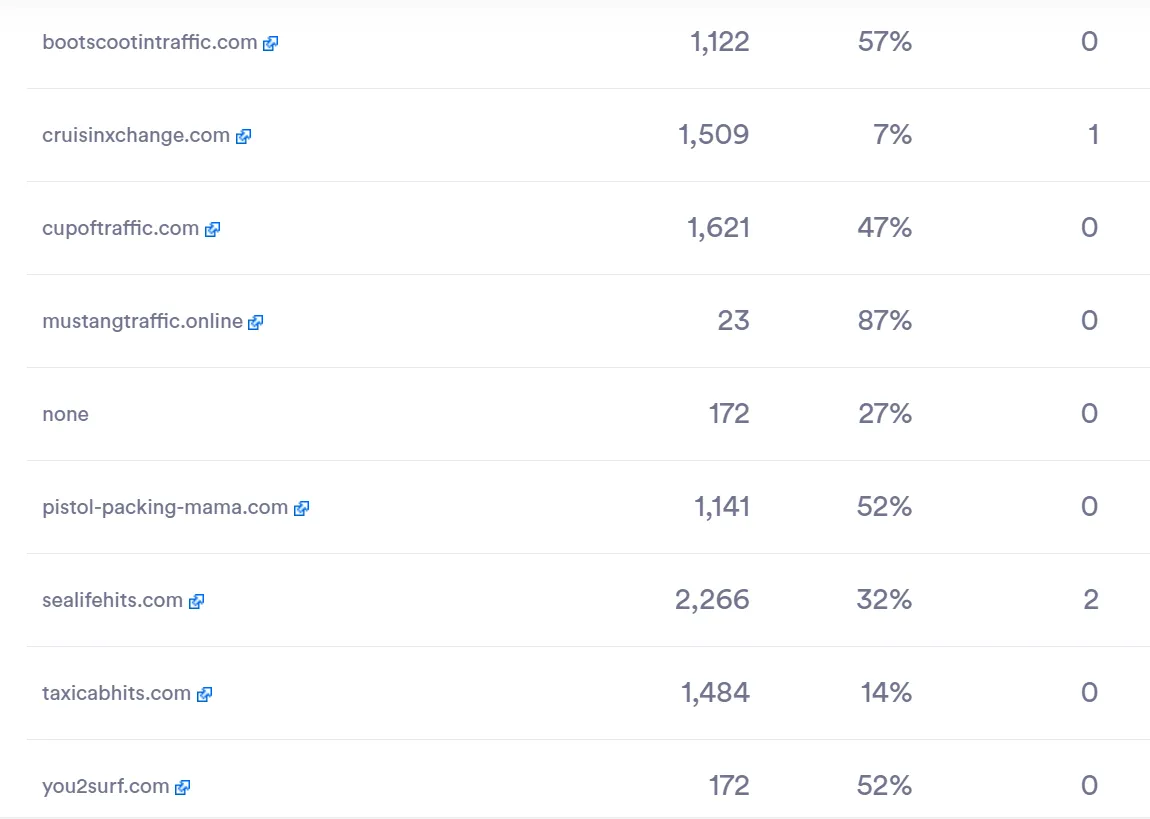Open the cruisinxchange.com link
Viewport: 1150px width, 819px height.
[136, 135]
